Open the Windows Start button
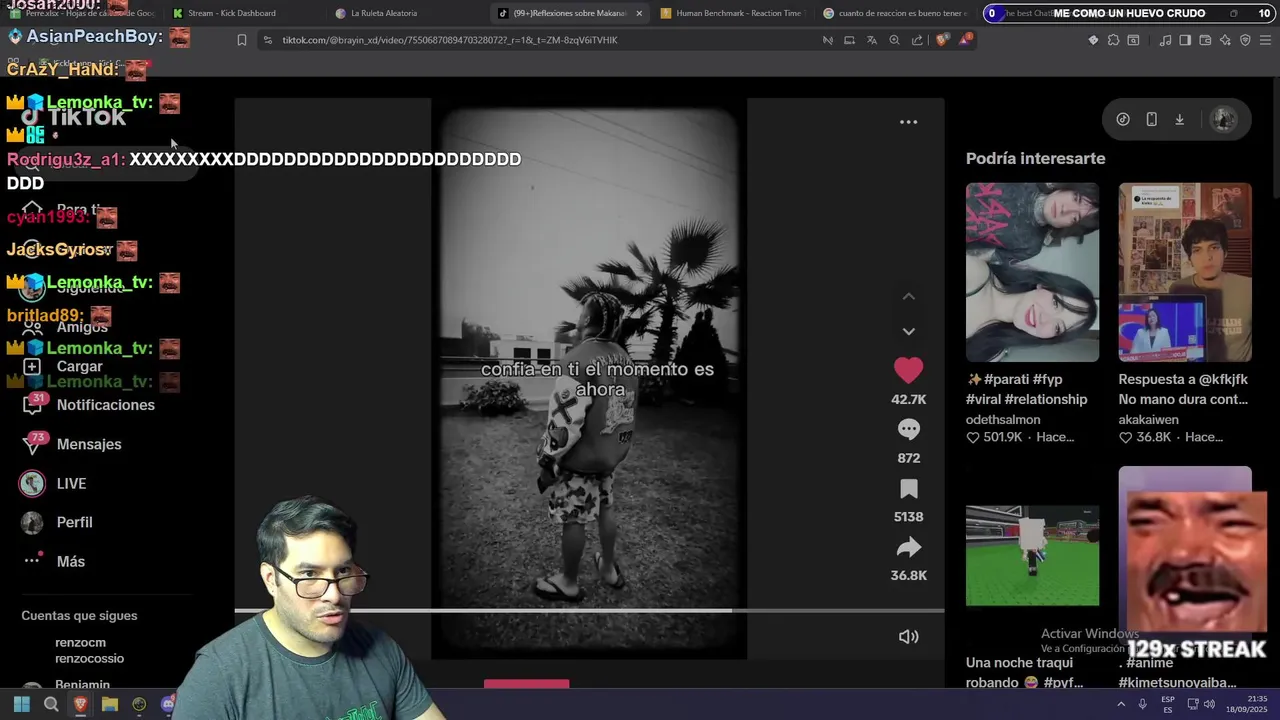 pyautogui.click(x=21, y=704)
